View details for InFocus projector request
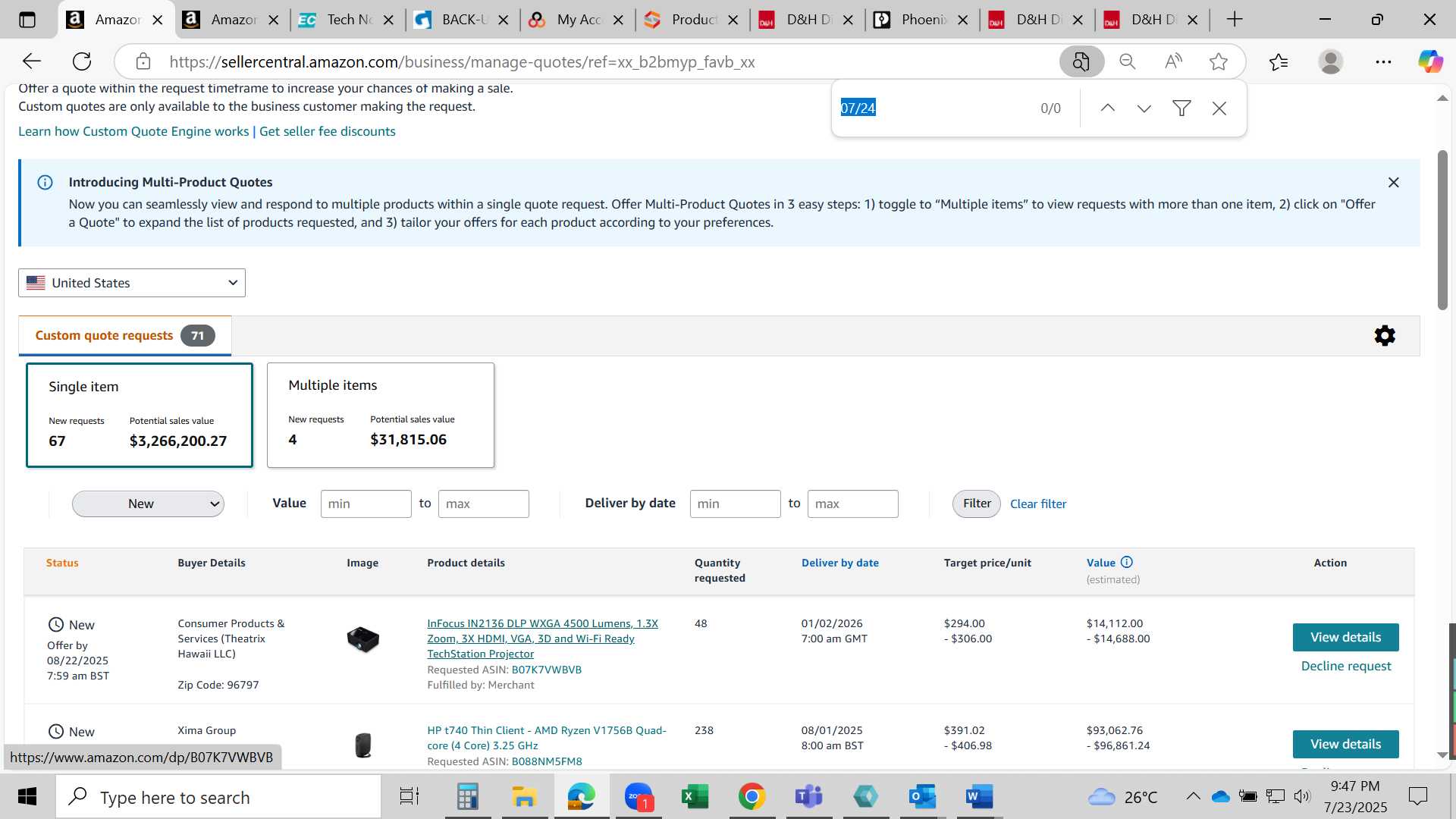Screen dimensions: 1456x819 click(1345, 637)
